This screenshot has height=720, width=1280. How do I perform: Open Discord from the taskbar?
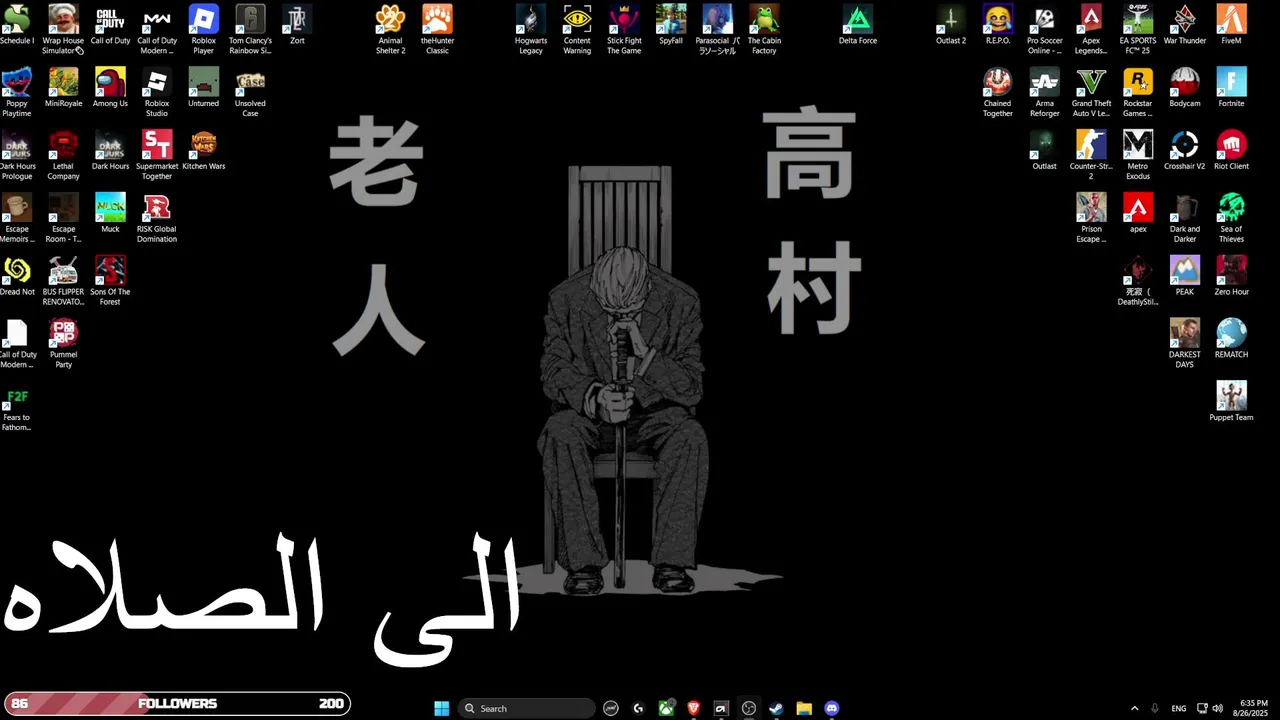[831, 708]
